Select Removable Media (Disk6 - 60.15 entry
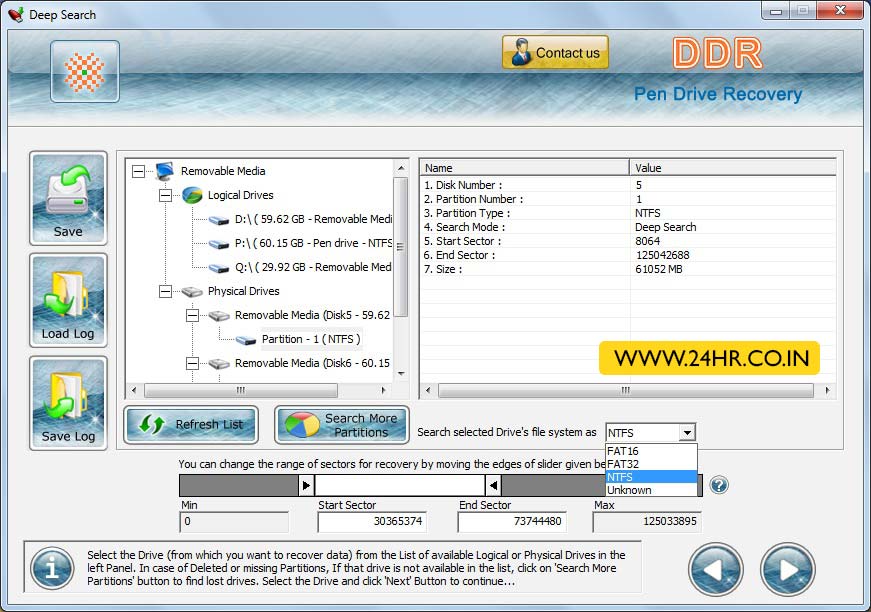Screen dimensions: 871x612 [x=312, y=363]
